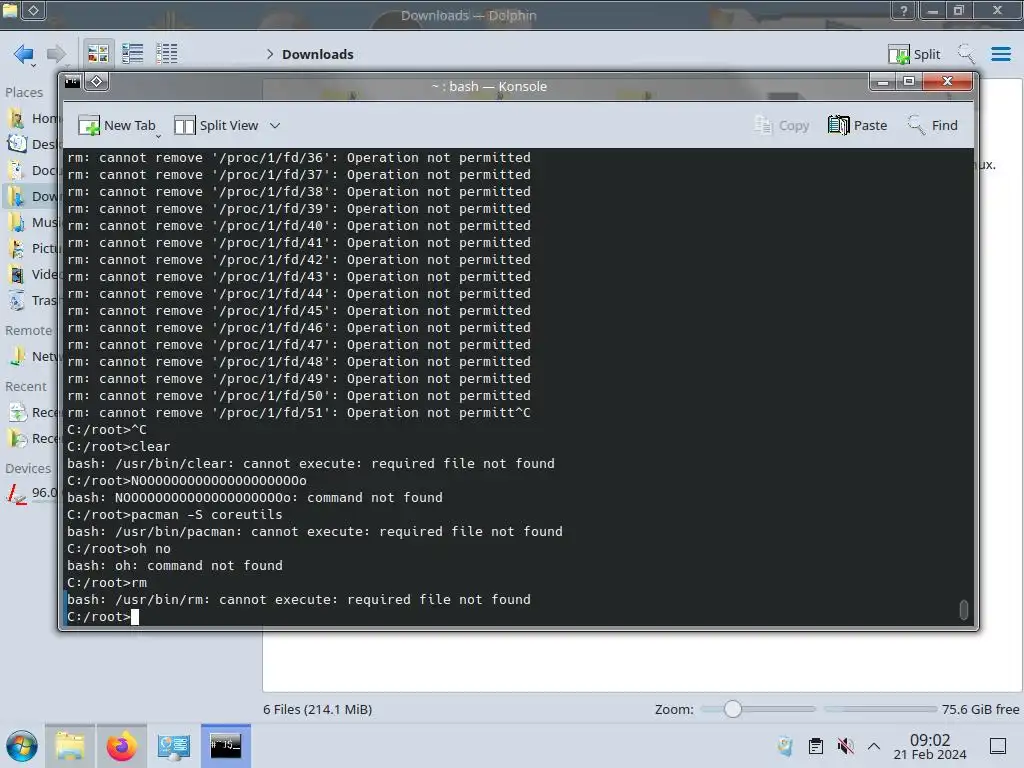Viewport: 1024px width, 768px height.
Task: Select Documents place in Dolphin sidebar
Action: pyautogui.click(x=33, y=170)
